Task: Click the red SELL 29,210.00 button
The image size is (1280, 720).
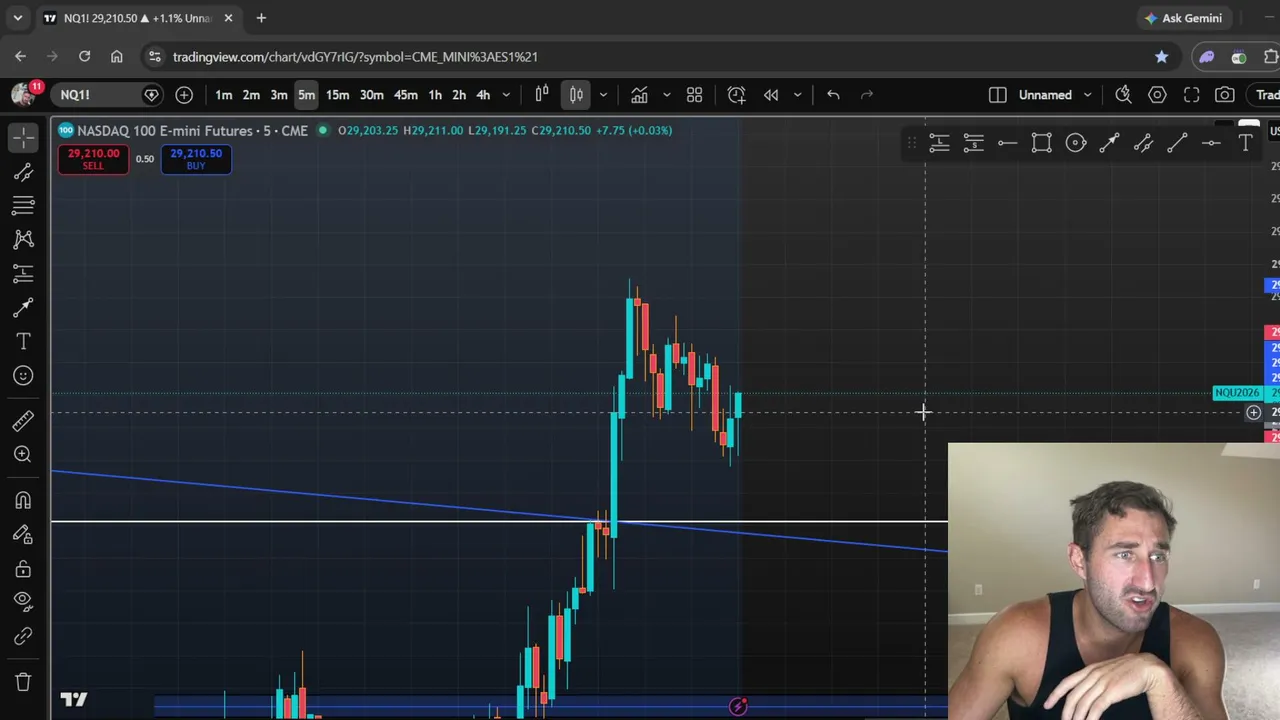Action: (93, 159)
